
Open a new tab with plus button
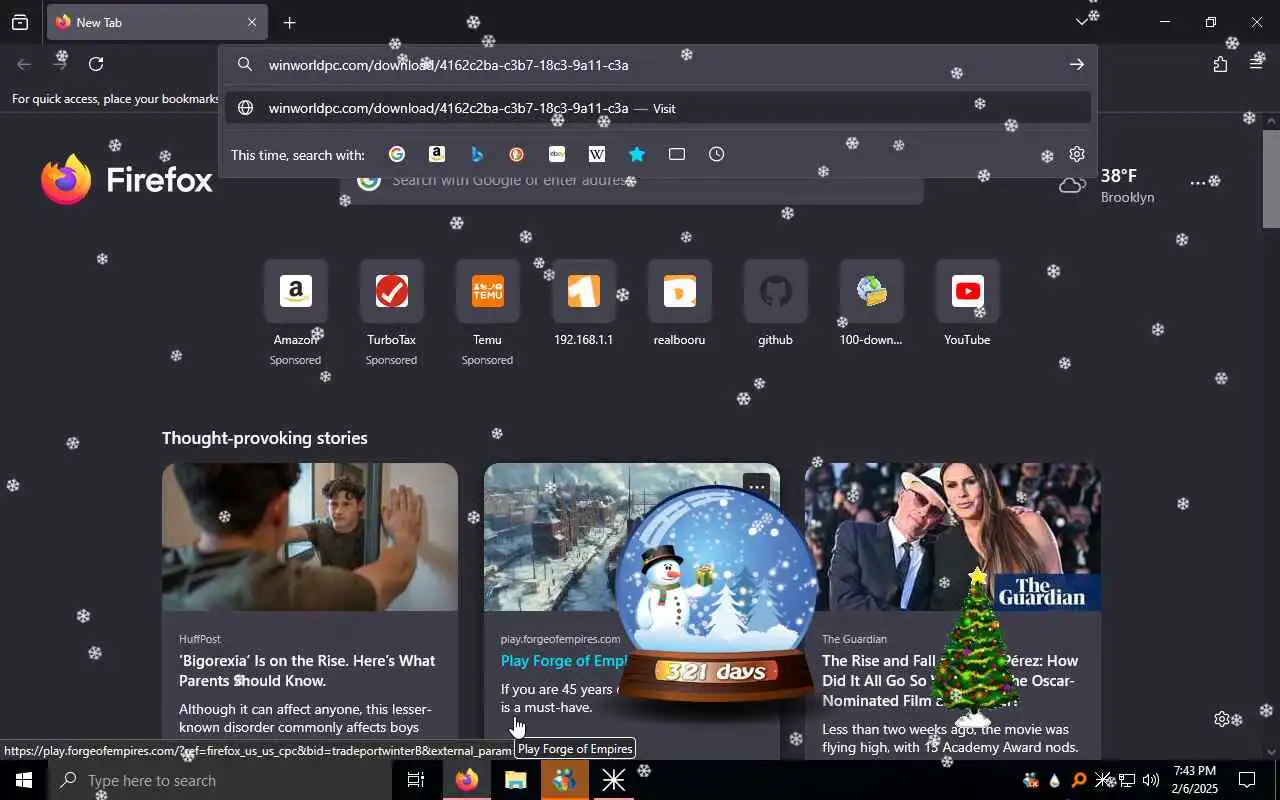(289, 22)
